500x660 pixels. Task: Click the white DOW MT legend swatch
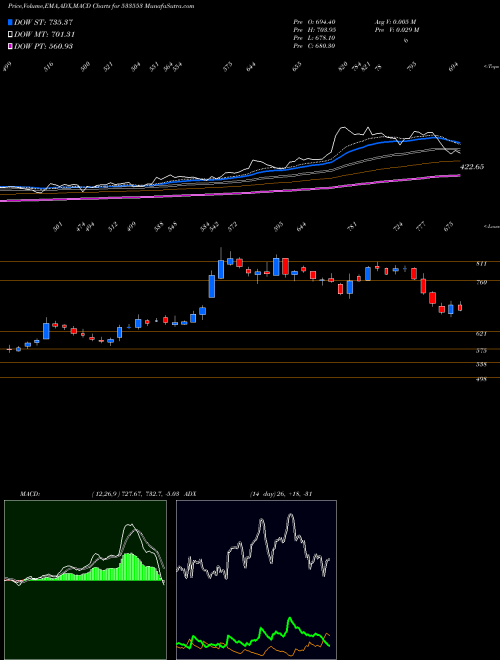[11, 35]
